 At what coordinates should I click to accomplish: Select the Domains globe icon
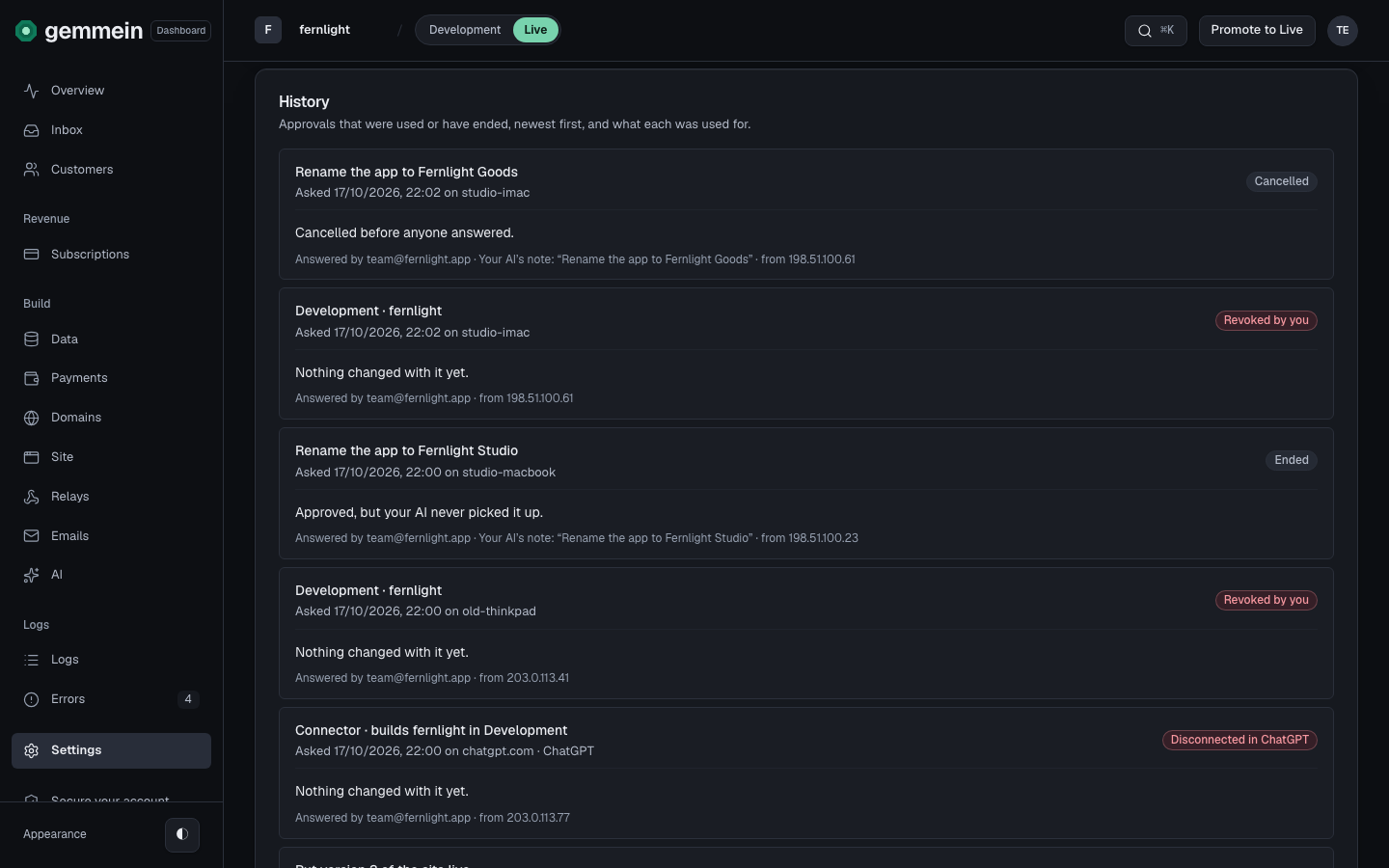pyautogui.click(x=32, y=418)
